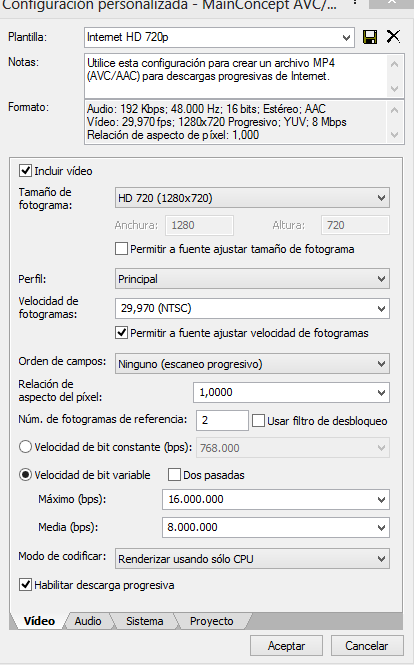Click Formato scroll up arrow
Image resolution: width=414 pixels, height=665 pixels.
tap(394, 110)
